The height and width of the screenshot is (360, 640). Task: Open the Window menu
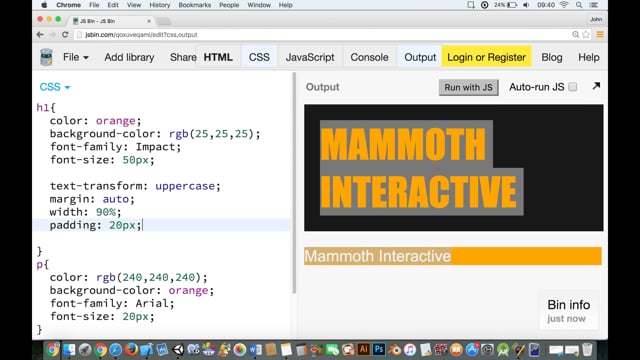click(x=259, y=5)
